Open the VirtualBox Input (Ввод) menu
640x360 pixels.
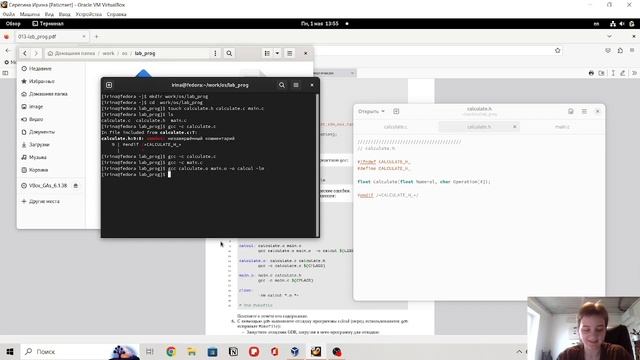[64, 14]
